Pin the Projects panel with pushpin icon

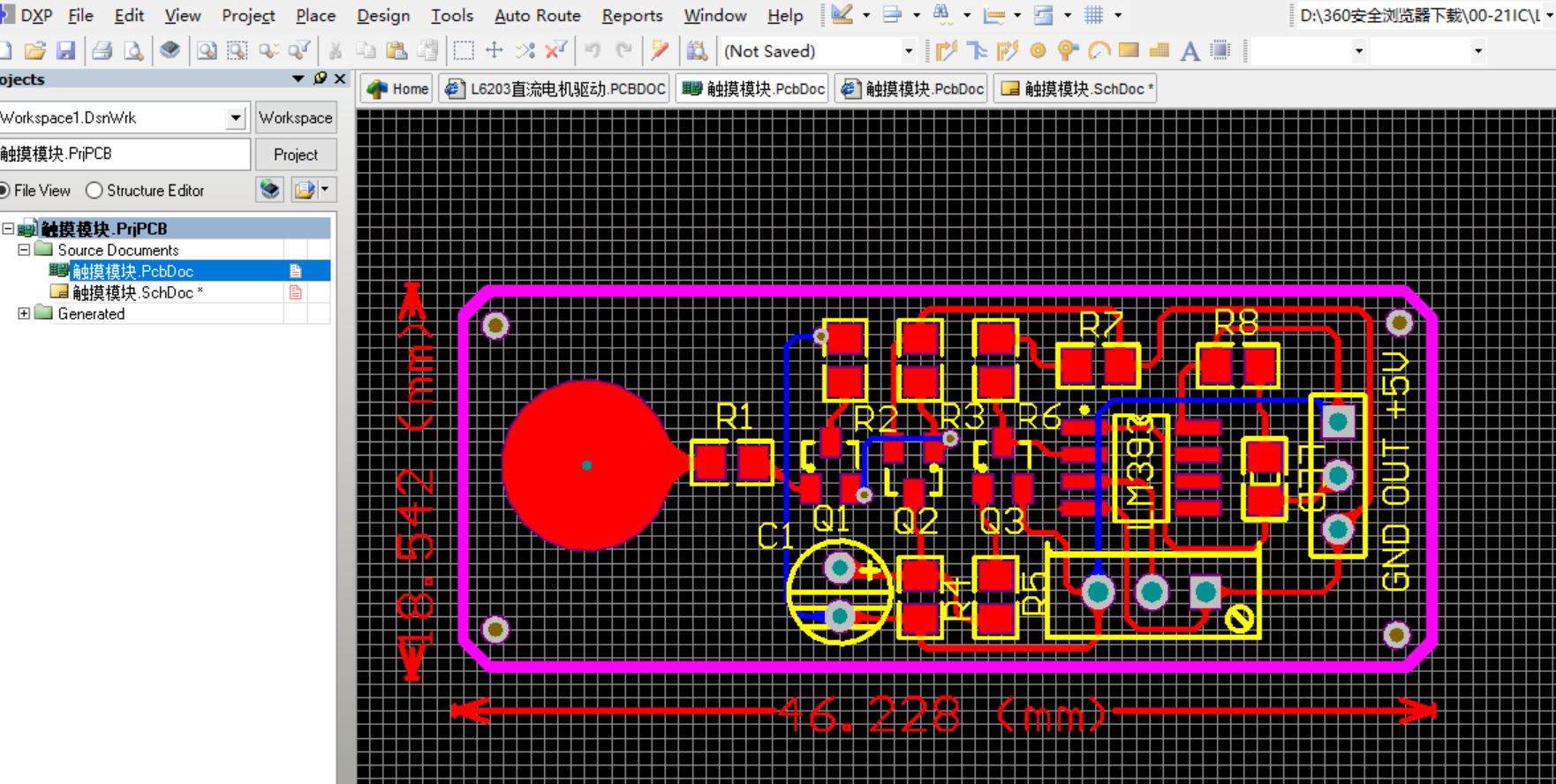click(x=320, y=79)
